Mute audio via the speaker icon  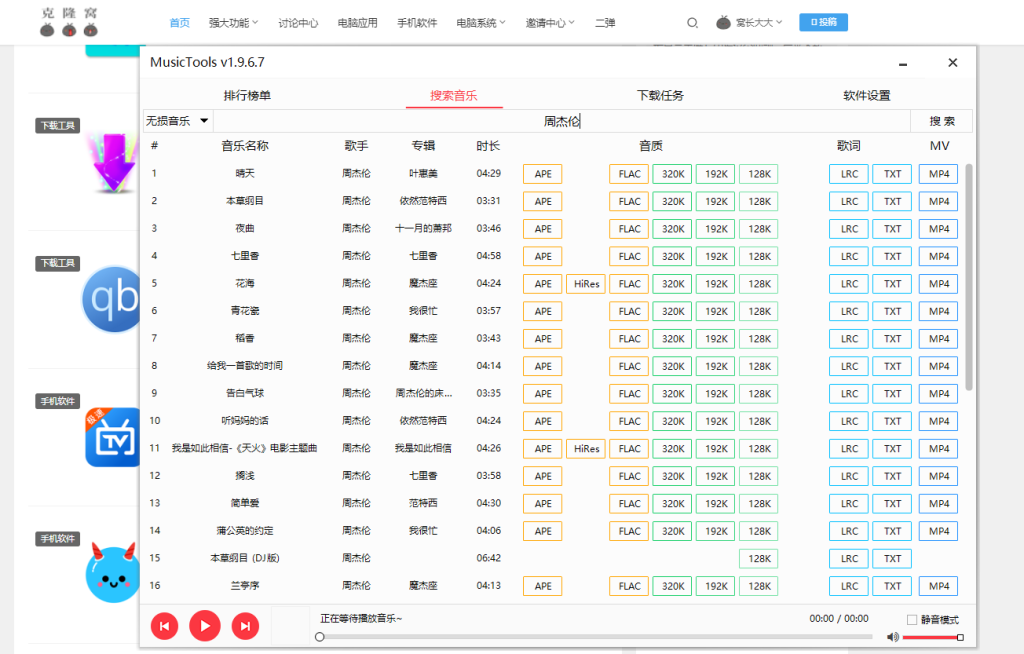point(893,637)
